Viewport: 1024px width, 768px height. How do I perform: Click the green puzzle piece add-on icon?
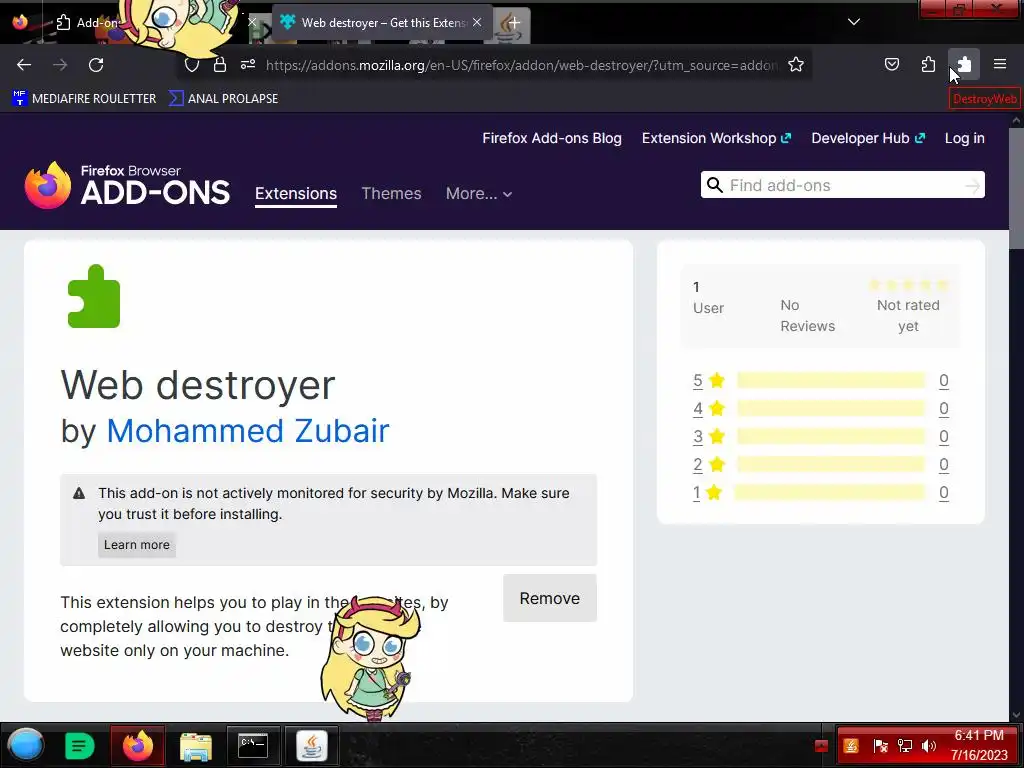click(94, 296)
